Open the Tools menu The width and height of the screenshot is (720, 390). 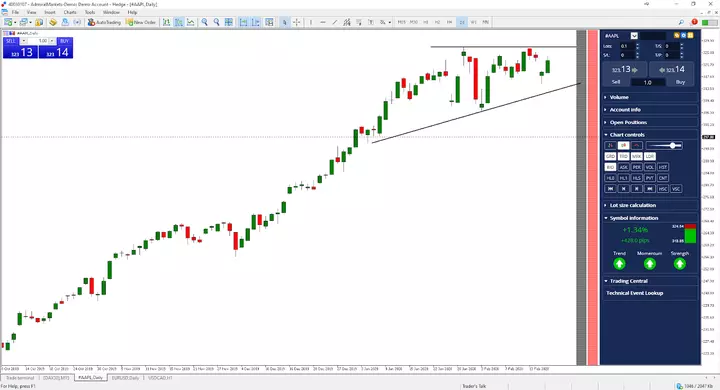pyautogui.click(x=90, y=12)
